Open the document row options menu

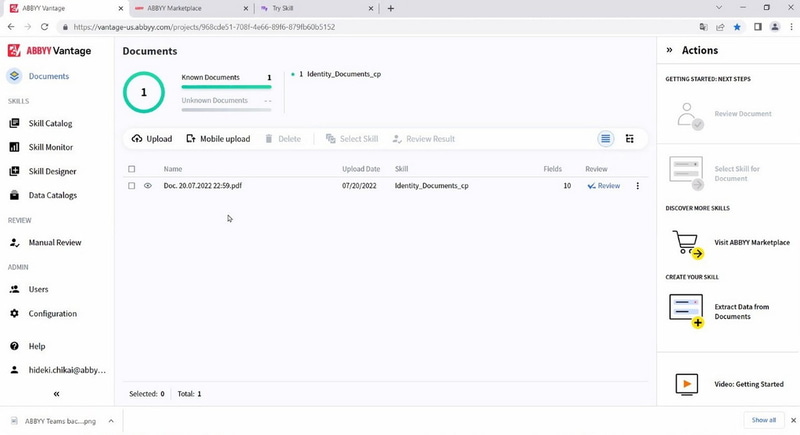click(x=637, y=186)
